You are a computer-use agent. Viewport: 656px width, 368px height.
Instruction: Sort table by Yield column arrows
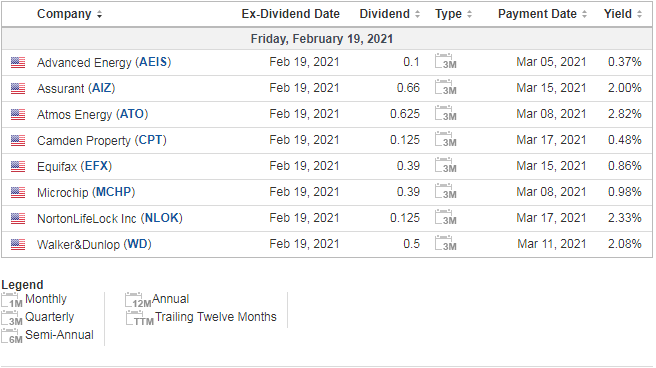(639, 15)
